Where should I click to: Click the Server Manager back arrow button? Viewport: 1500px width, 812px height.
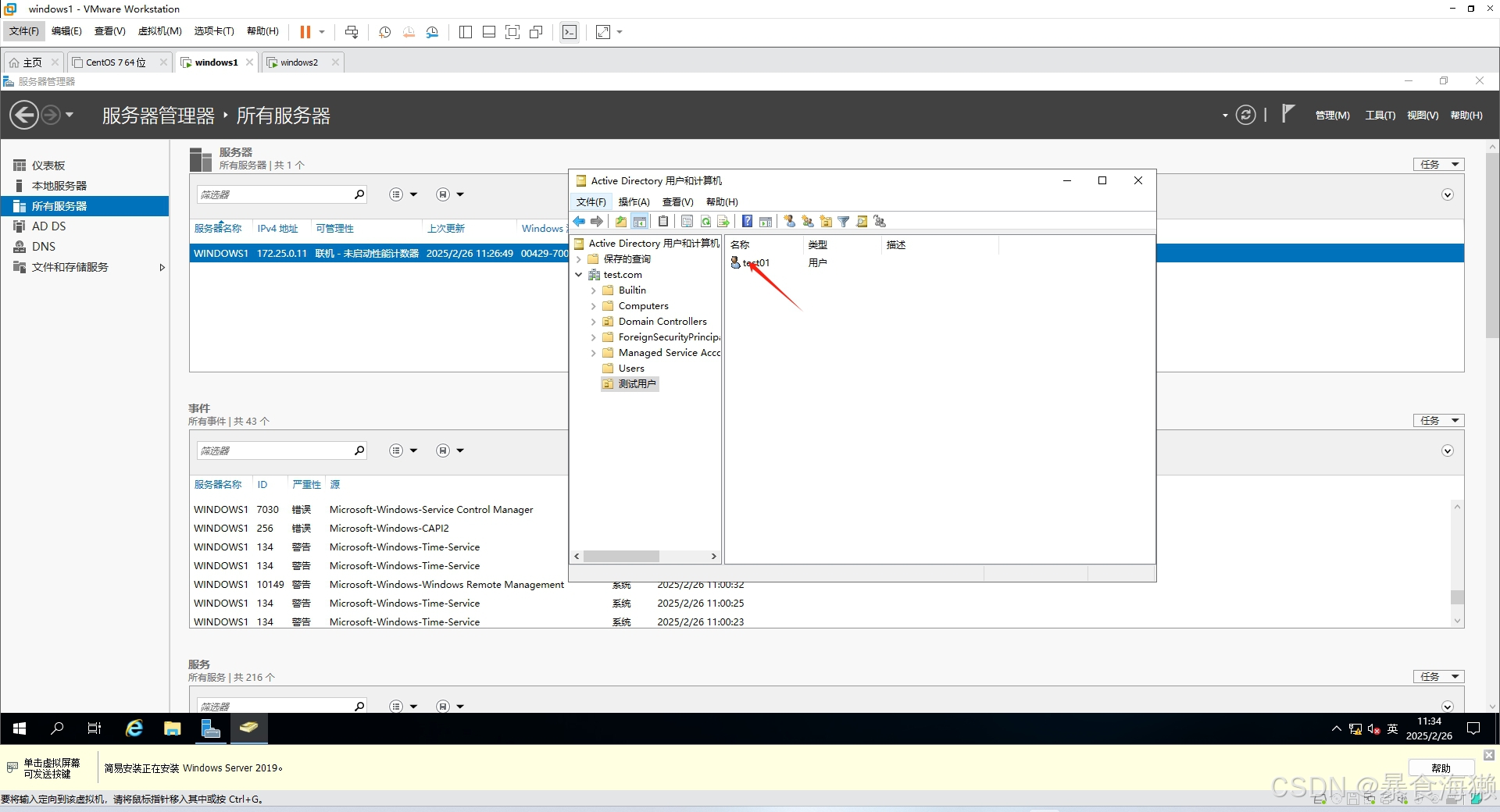[24, 116]
